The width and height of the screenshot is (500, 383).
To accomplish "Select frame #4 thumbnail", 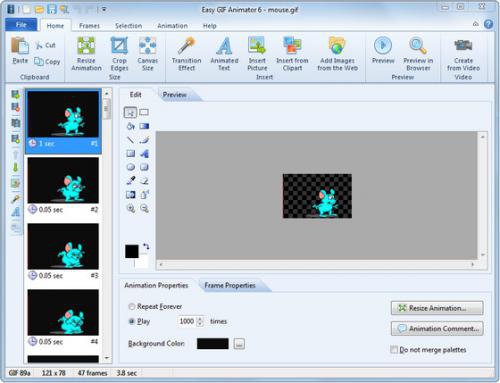I will (63, 312).
